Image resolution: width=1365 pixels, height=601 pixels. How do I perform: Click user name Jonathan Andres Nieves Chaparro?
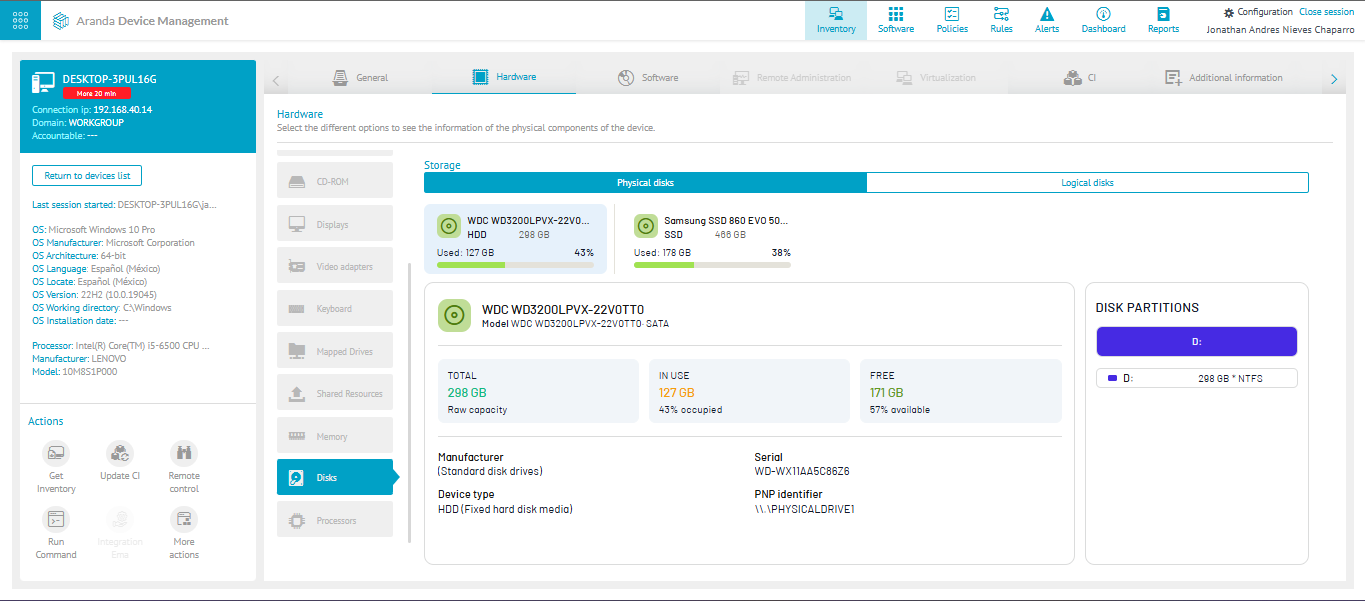[1280, 29]
